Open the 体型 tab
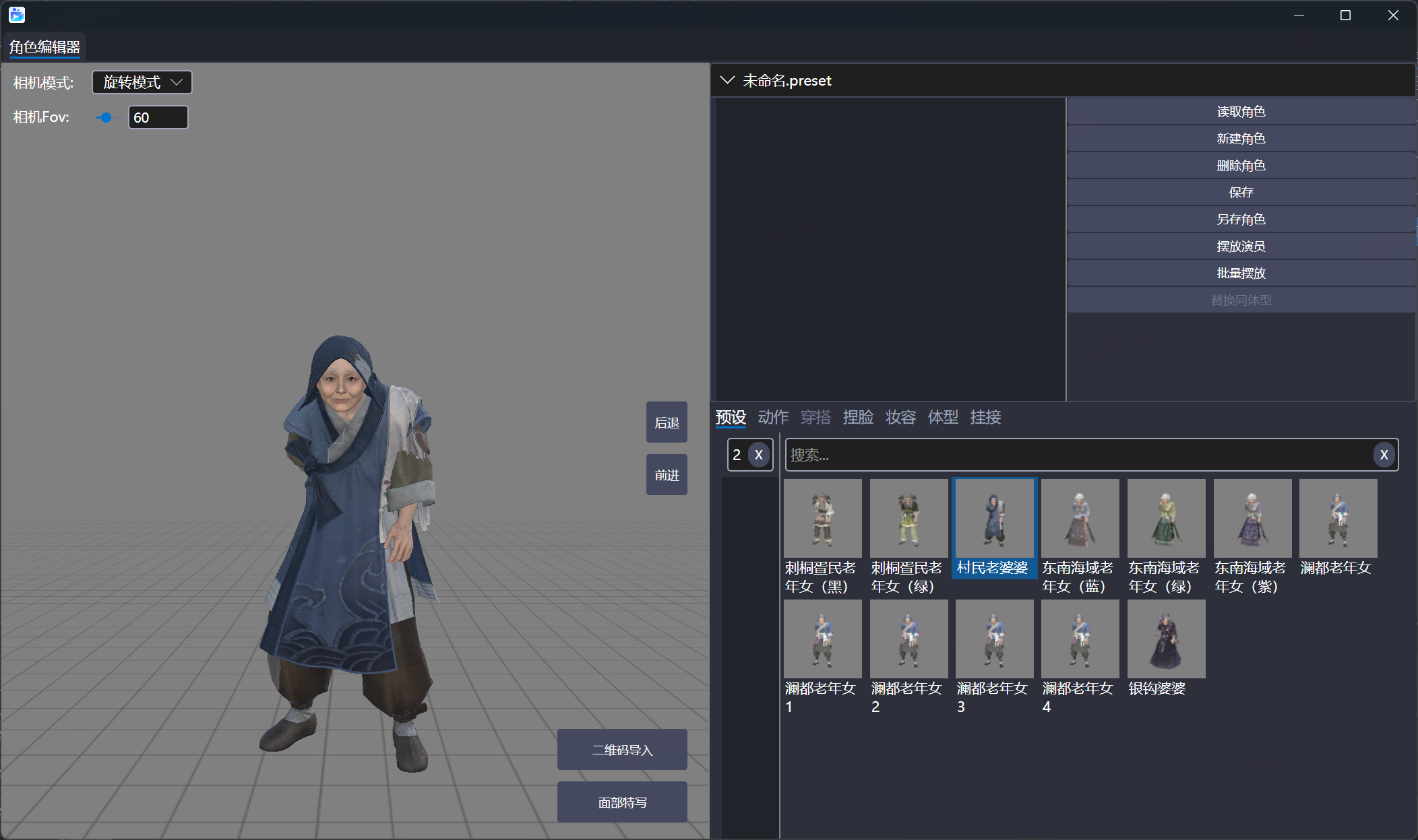 pyautogui.click(x=943, y=418)
